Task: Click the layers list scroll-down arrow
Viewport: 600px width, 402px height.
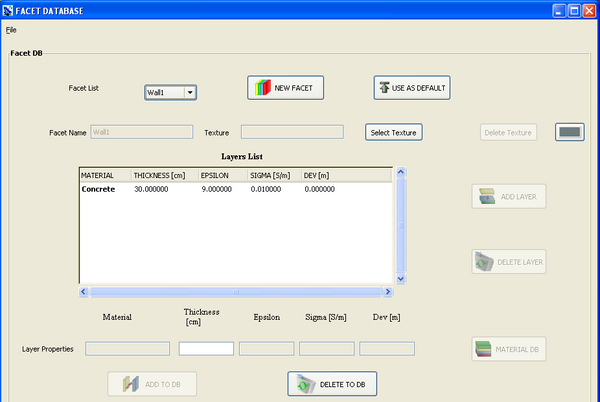Action: pos(400,278)
